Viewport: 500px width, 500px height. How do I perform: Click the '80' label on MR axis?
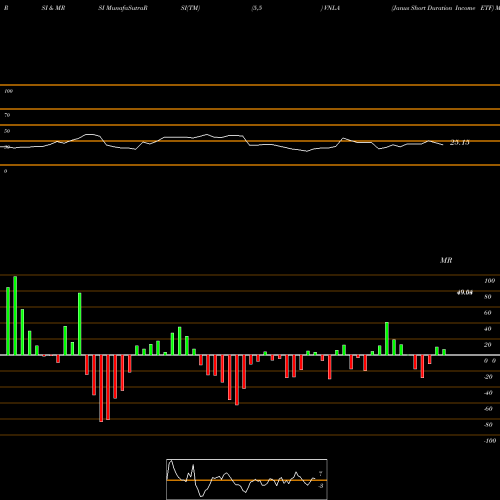[x=488, y=297]
